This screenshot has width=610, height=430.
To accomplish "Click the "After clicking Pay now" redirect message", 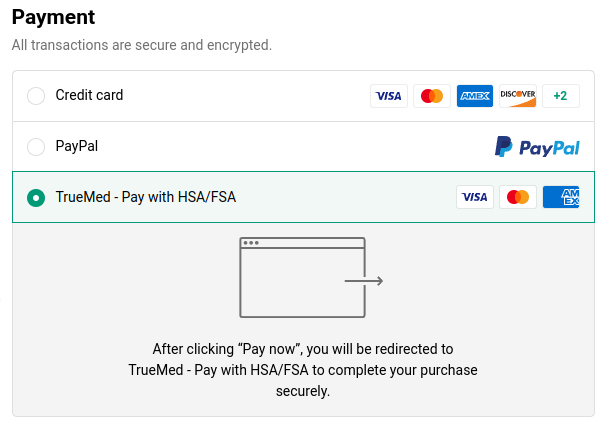I will [303, 370].
